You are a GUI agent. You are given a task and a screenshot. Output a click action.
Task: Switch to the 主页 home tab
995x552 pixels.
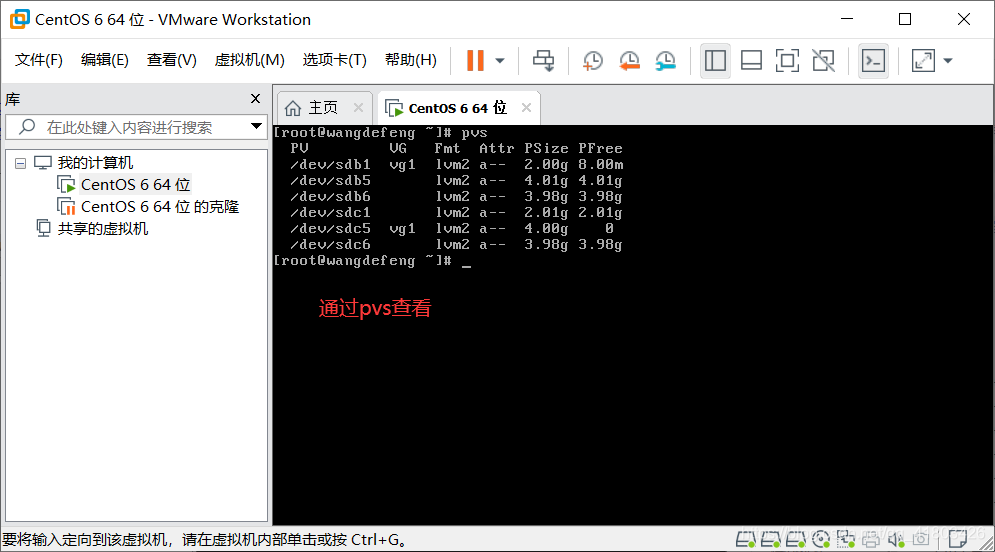click(x=323, y=108)
